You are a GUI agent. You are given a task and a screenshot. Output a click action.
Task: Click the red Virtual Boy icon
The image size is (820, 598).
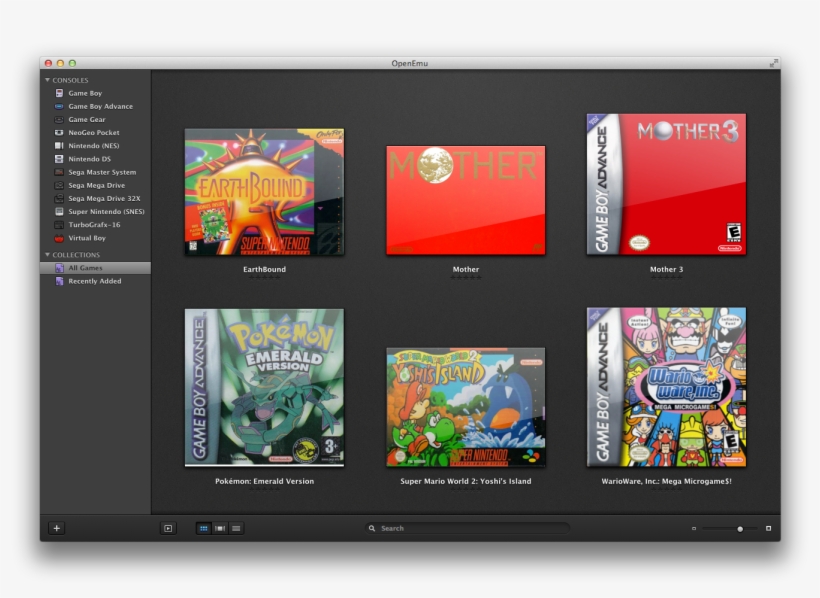click(59, 238)
